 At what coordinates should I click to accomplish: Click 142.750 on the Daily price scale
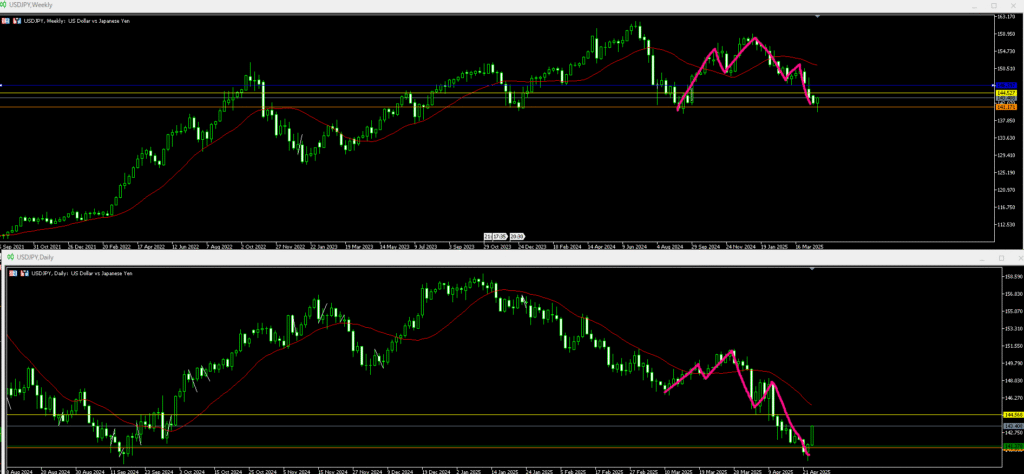click(x=1013, y=432)
